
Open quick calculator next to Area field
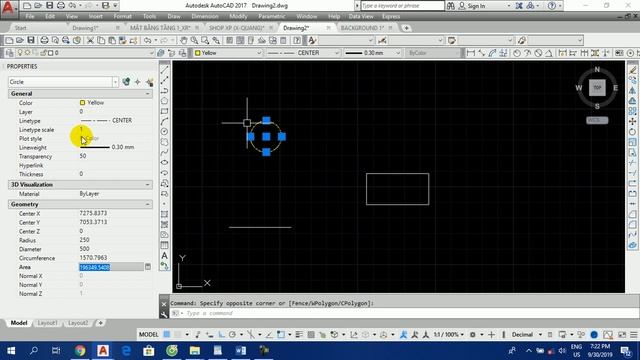tap(148, 267)
